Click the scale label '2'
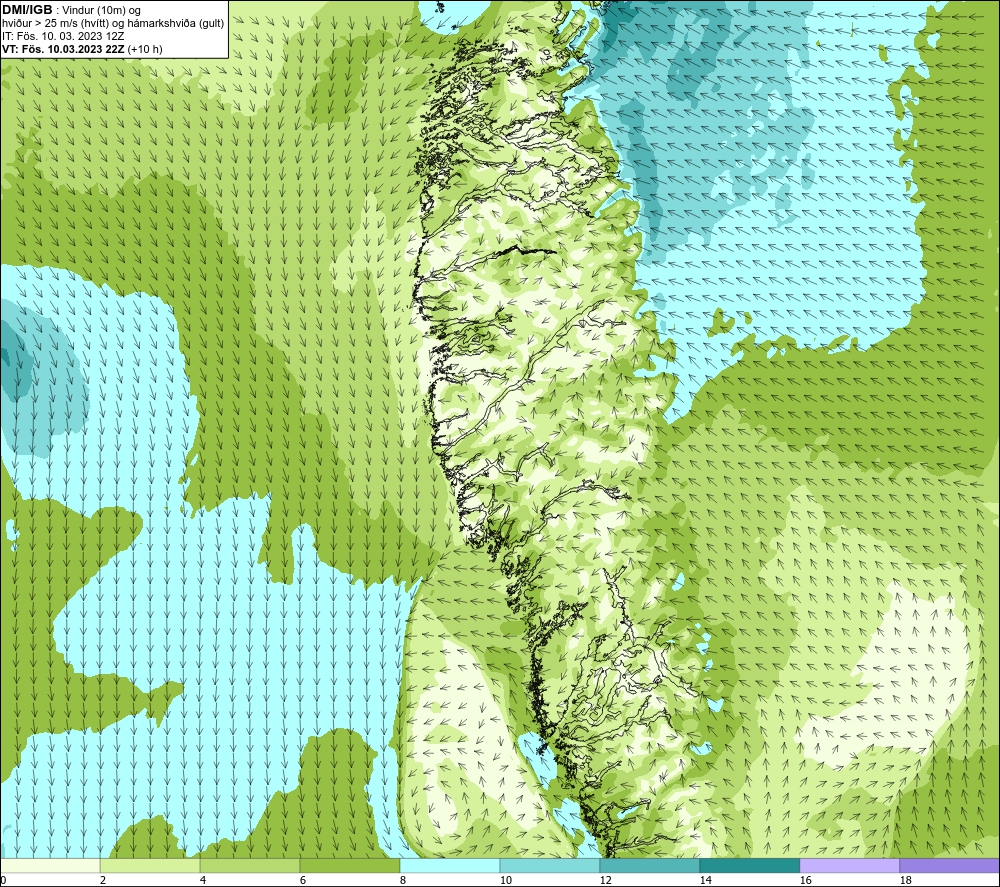 [103, 881]
